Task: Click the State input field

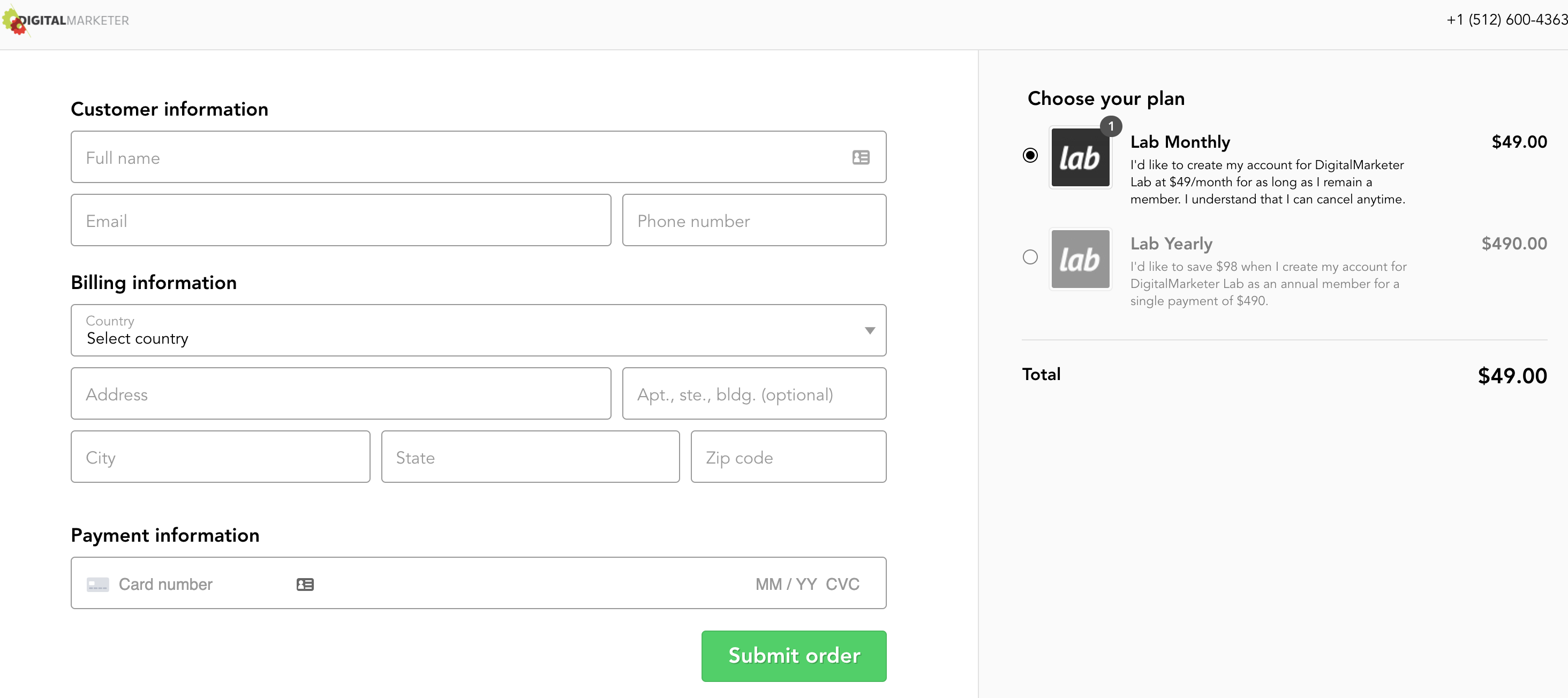Action: tap(530, 457)
